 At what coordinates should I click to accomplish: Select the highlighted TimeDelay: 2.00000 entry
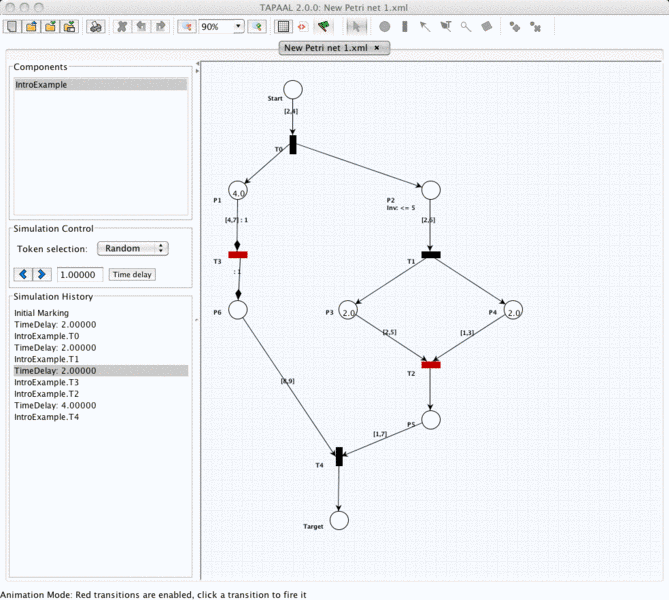(101, 370)
